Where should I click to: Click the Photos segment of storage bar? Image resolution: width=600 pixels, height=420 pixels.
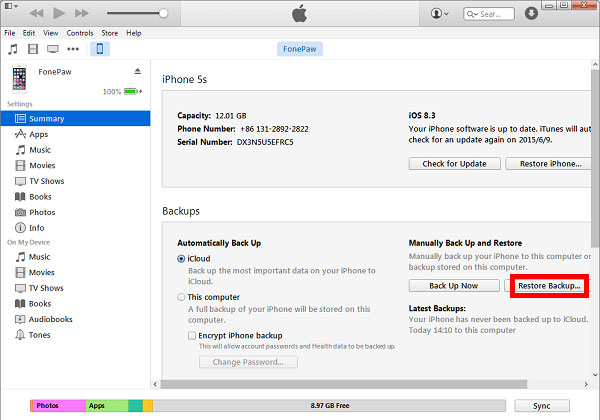click(x=58, y=405)
